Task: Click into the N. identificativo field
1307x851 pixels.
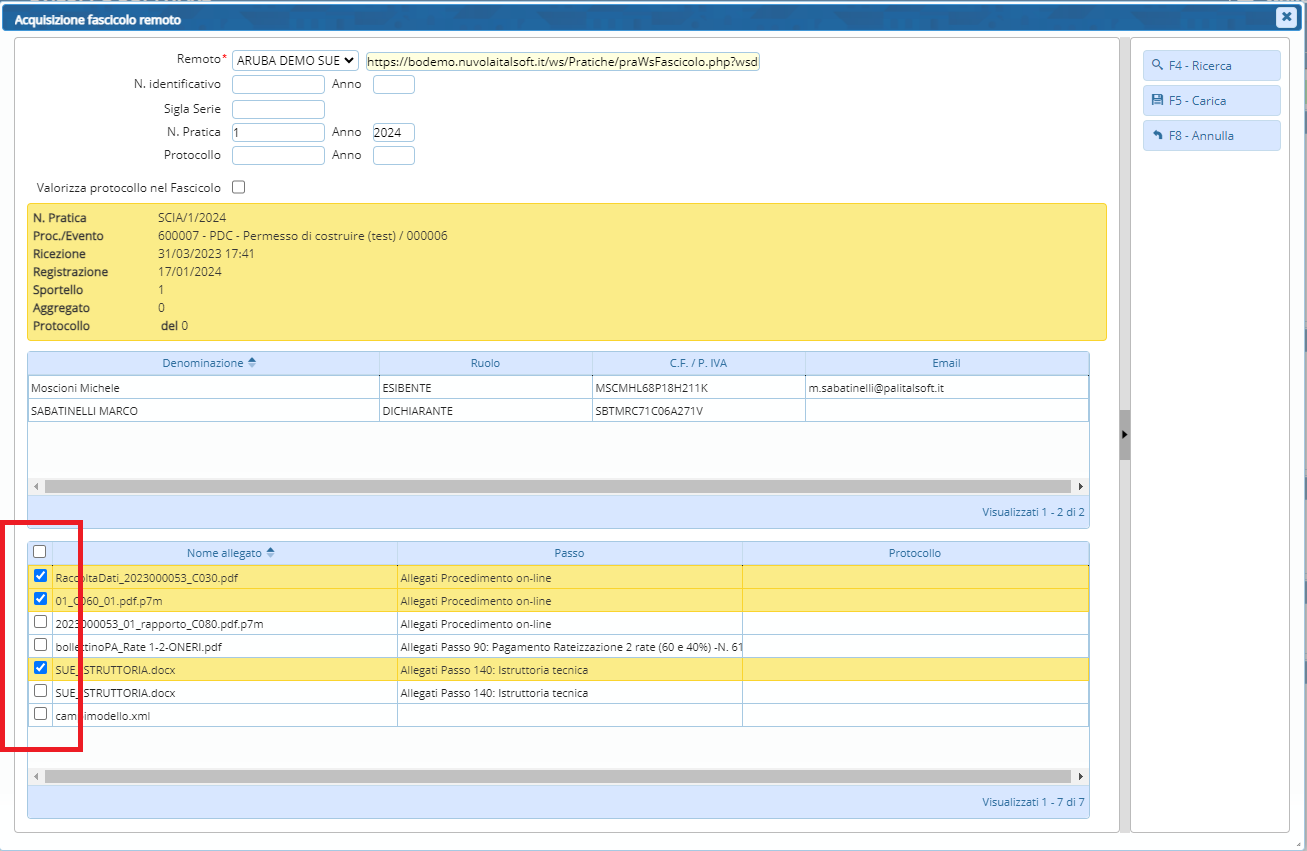Action: [278, 85]
